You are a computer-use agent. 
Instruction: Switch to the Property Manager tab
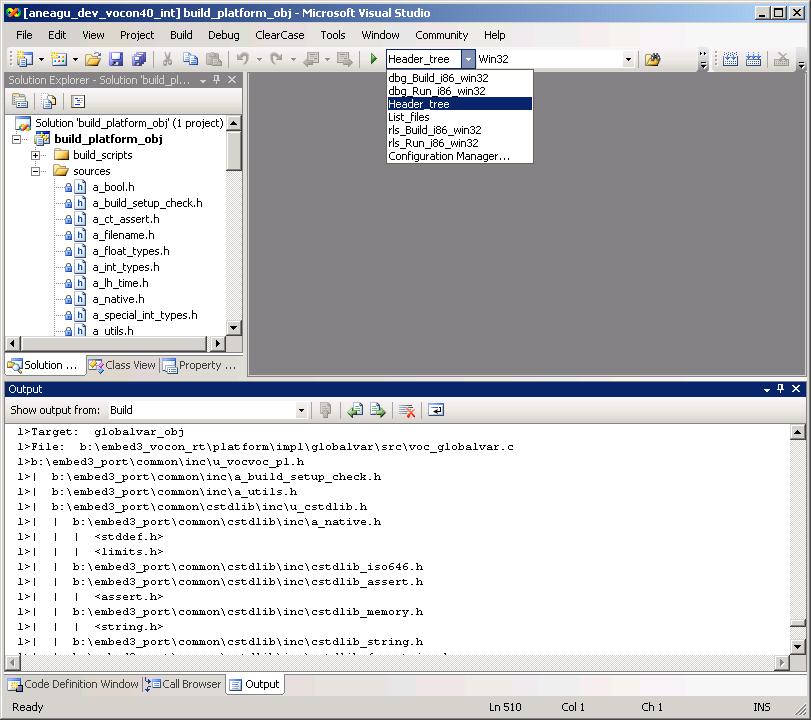pyautogui.click(x=200, y=365)
